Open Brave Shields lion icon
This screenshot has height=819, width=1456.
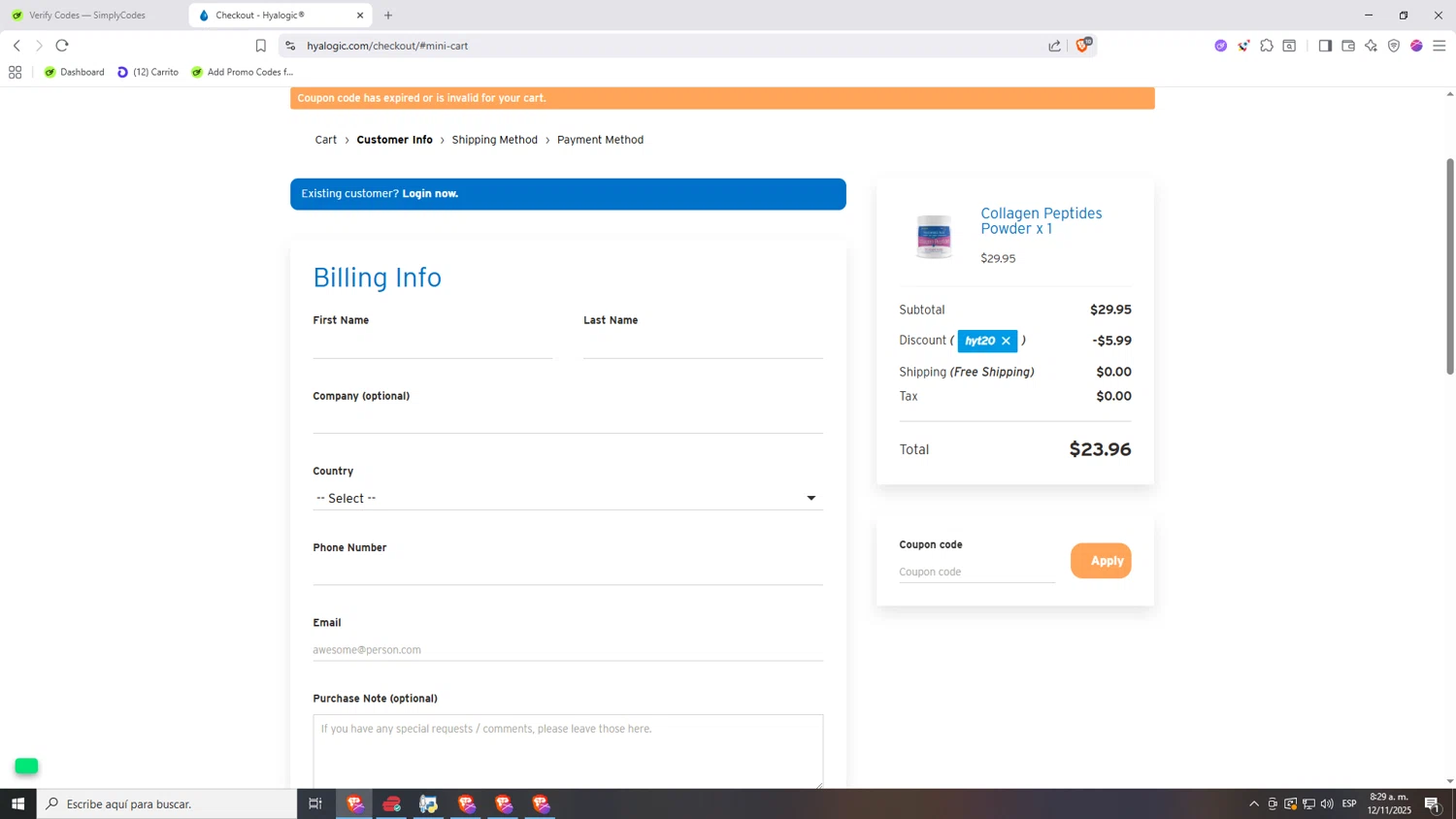1083,45
